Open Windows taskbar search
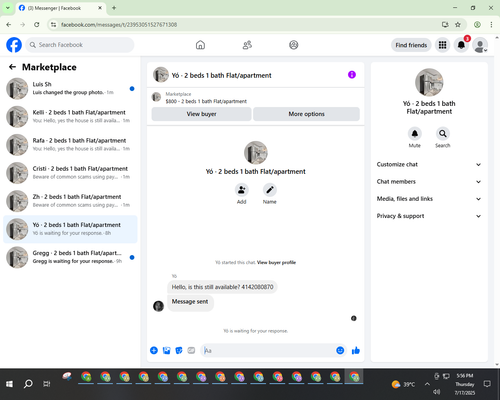 click(x=28, y=384)
